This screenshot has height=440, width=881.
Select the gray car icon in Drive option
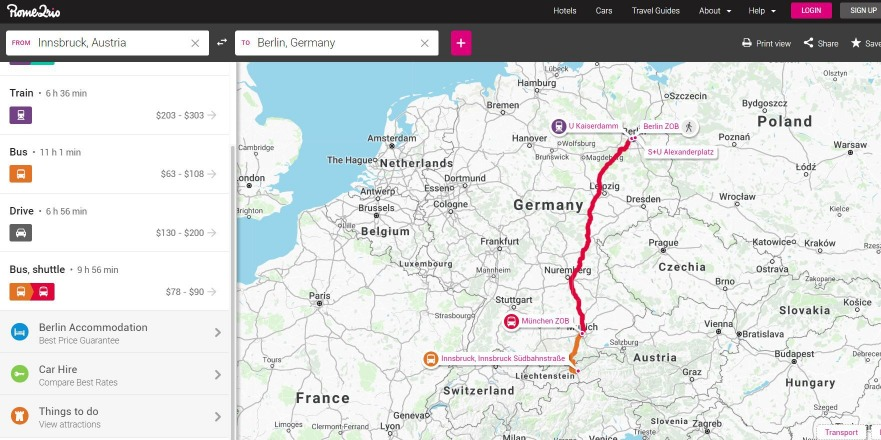21,233
